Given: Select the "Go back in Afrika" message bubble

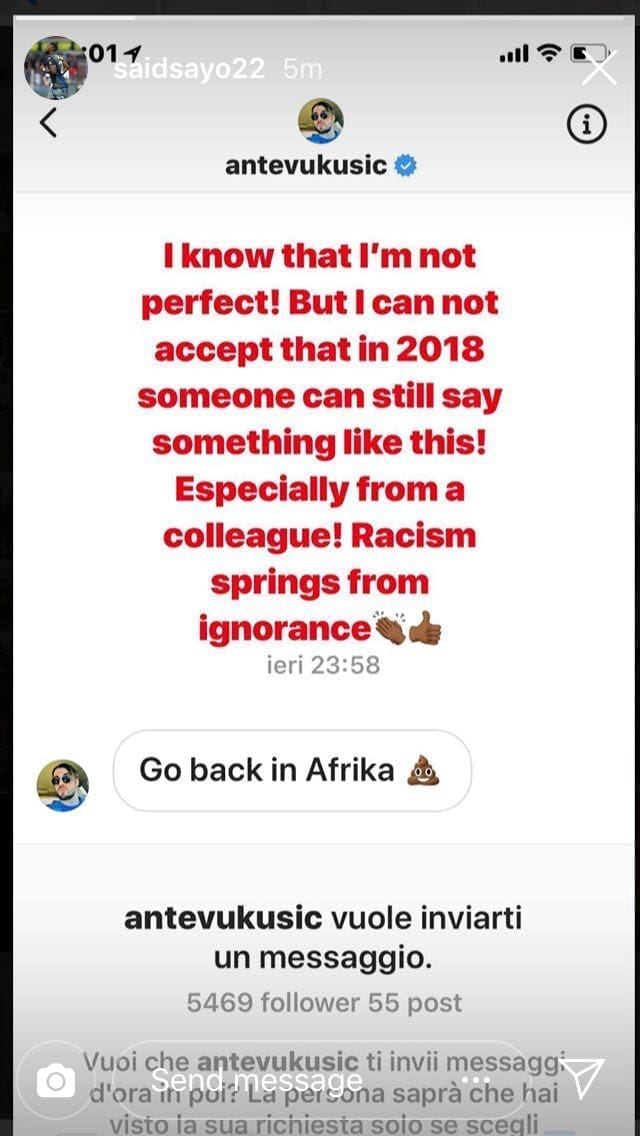Looking at the screenshot, I should 291,770.
